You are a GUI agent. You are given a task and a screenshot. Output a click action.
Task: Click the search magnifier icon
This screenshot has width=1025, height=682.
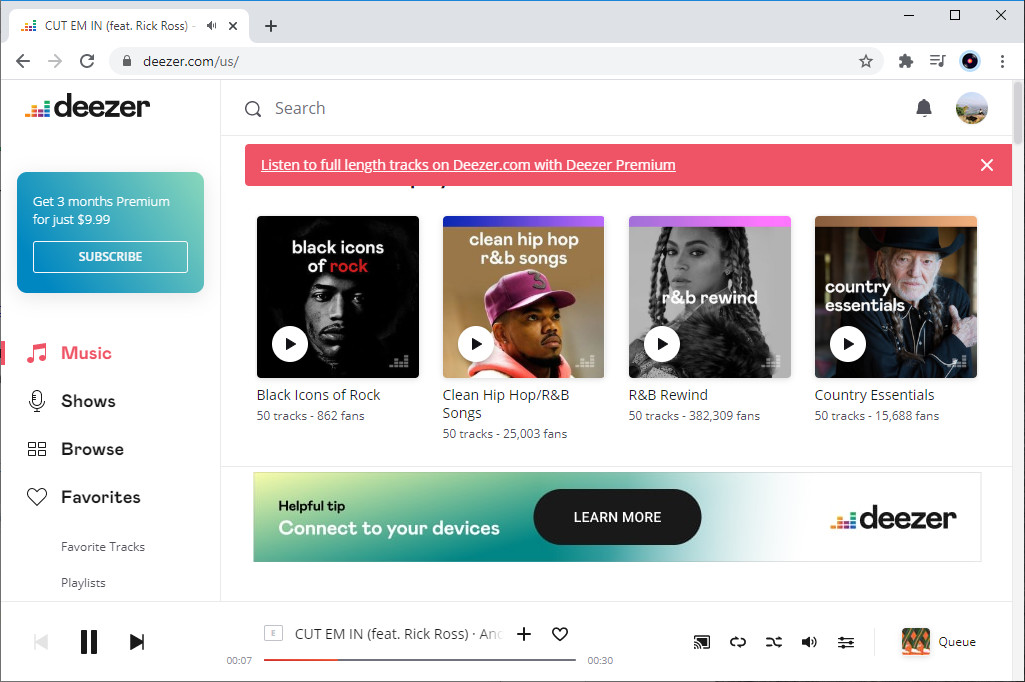(253, 109)
